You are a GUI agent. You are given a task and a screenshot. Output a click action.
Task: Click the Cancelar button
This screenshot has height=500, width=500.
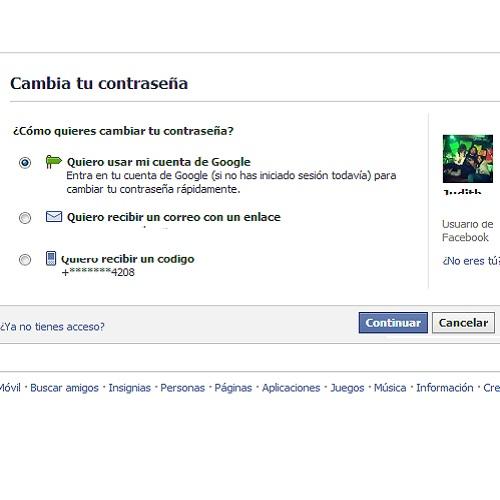click(463, 323)
